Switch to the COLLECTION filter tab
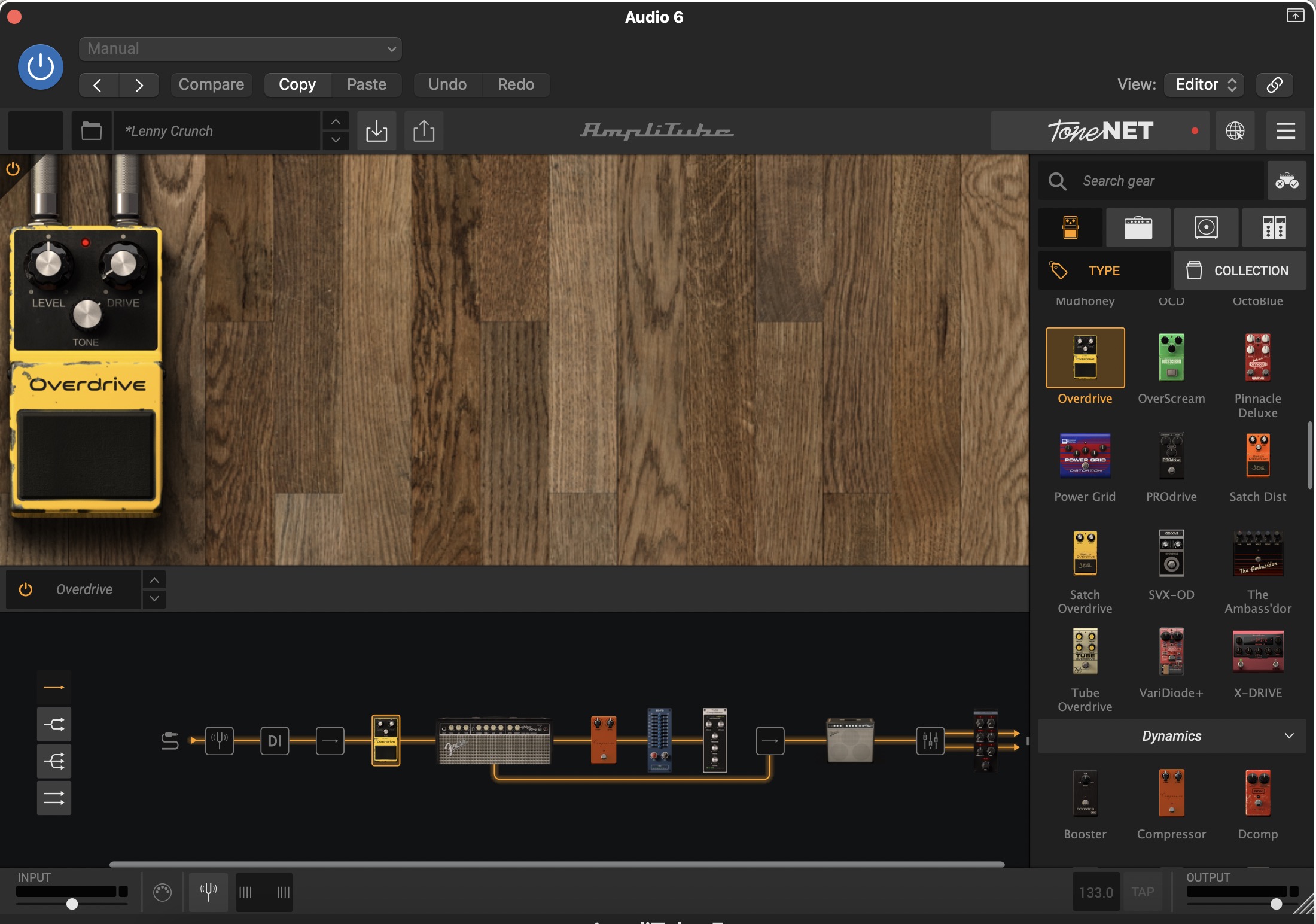 pyautogui.click(x=1240, y=270)
